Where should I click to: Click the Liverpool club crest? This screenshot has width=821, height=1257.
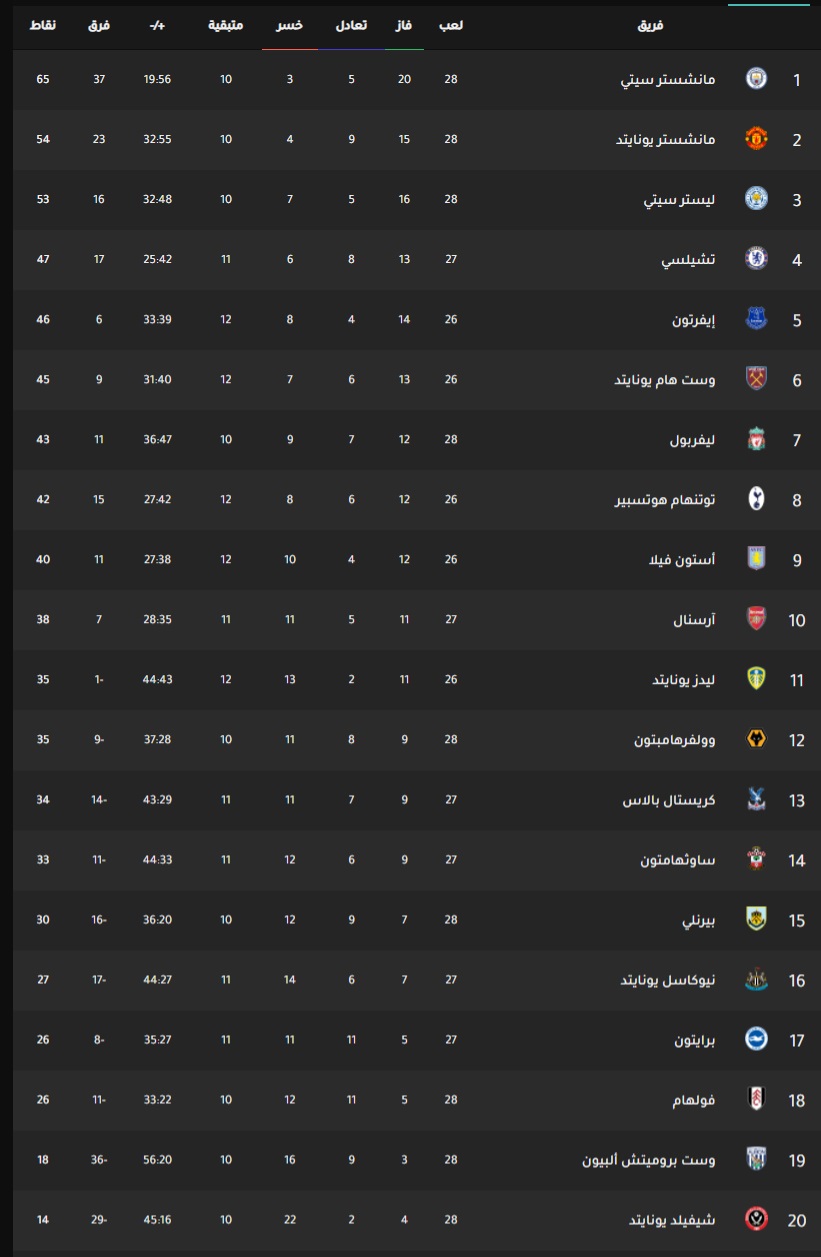click(756, 439)
